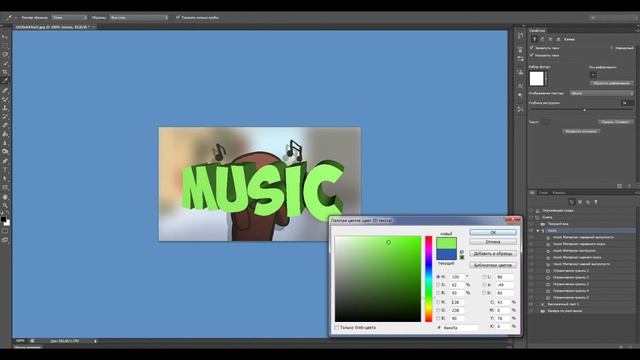
Task: Select the Rectangular Marquee tool
Action: click(x=5, y=45)
